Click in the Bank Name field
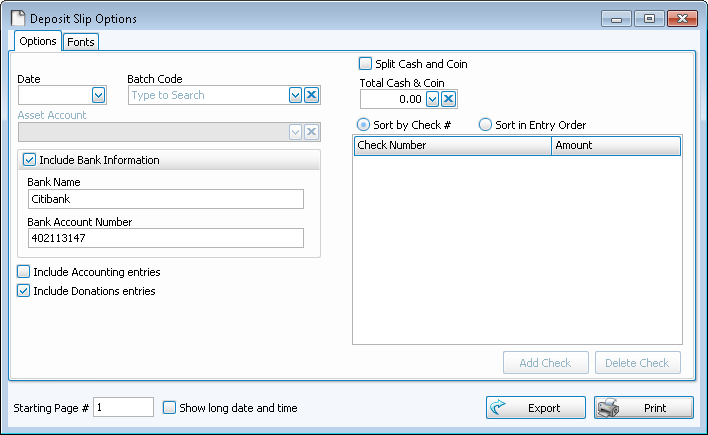Image resolution: width=708 pixels, height=435 pixels. (x=165, y=199)
